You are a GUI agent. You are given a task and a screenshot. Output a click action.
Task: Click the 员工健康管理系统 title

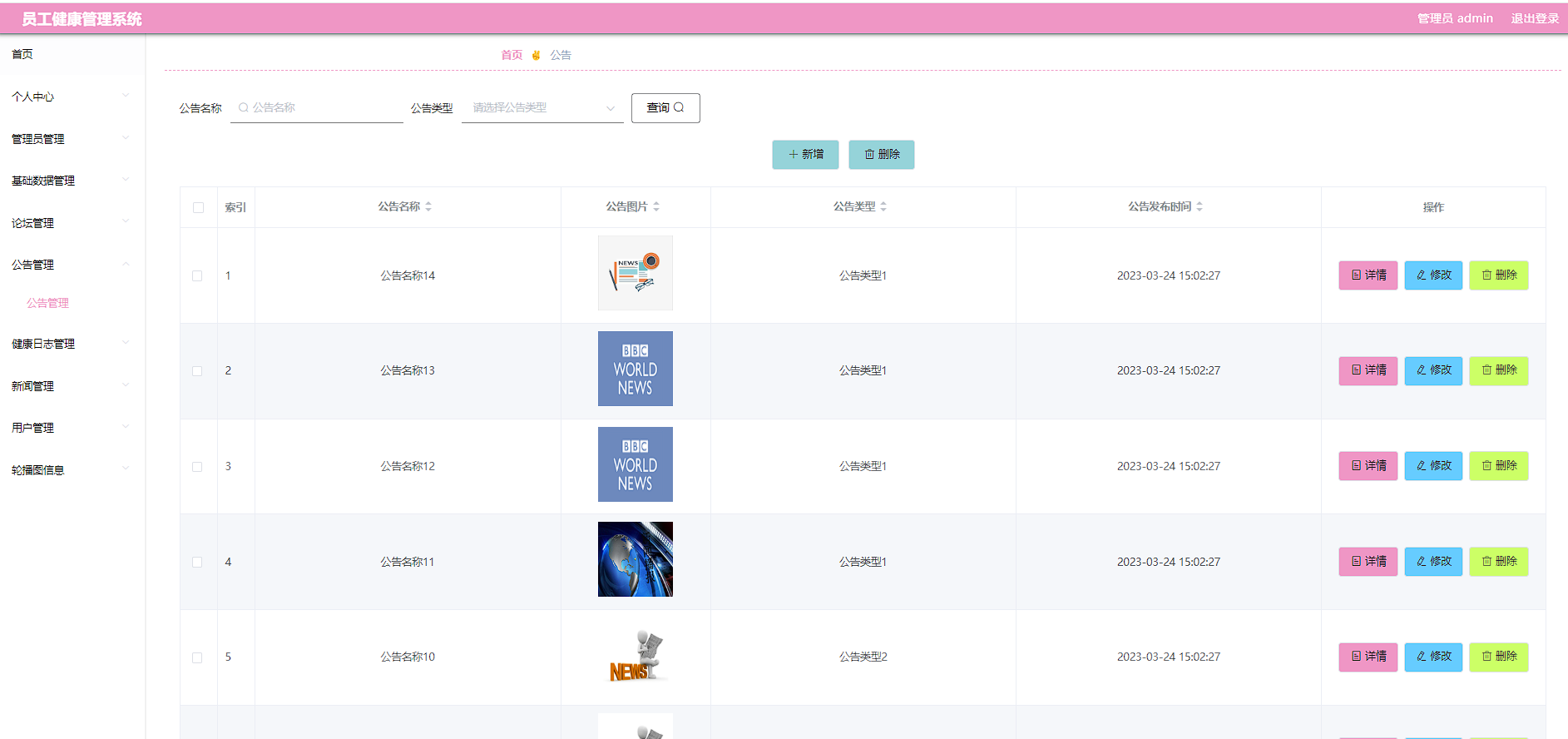pos(82,19)
